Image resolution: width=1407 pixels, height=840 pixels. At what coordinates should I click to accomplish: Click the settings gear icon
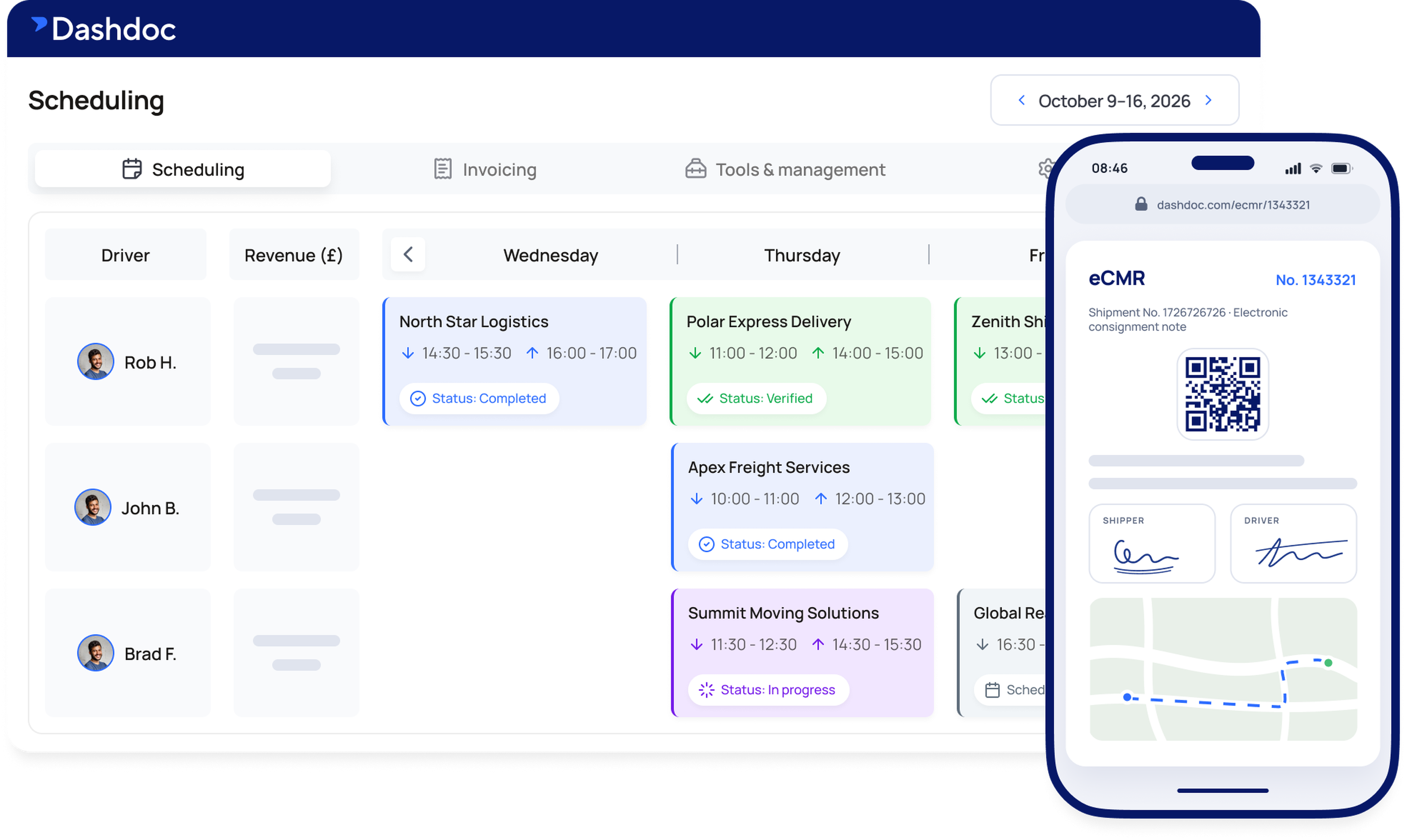(x=1046, y=168)
